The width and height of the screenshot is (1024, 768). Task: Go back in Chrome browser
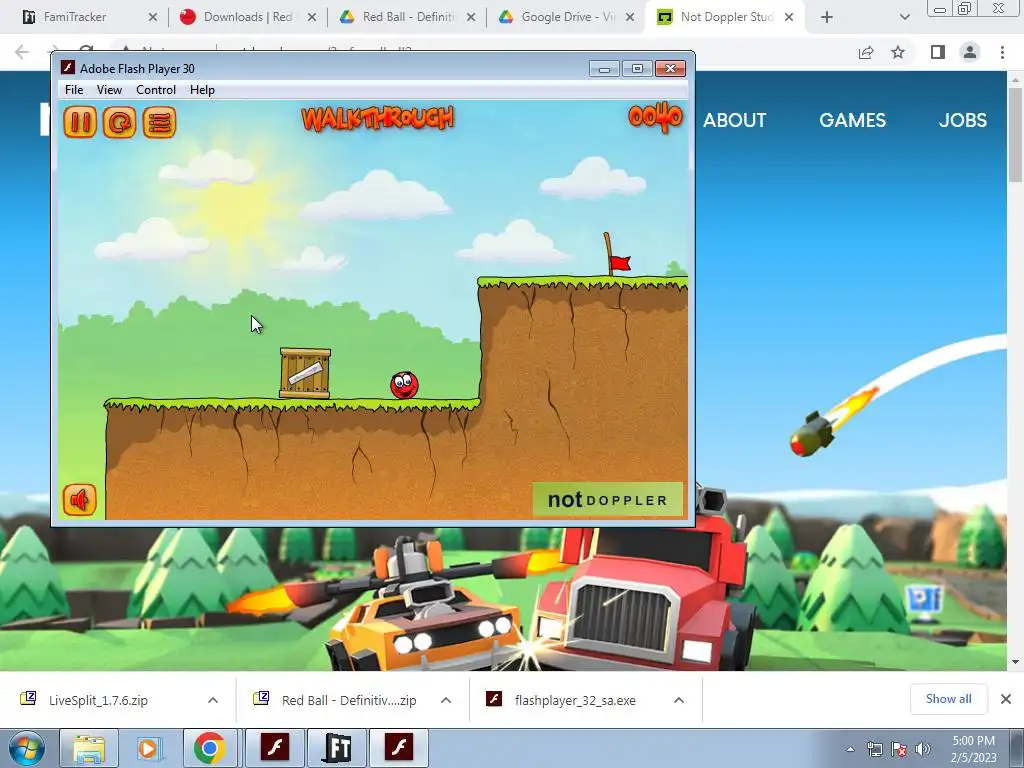[x=22, y=52]
